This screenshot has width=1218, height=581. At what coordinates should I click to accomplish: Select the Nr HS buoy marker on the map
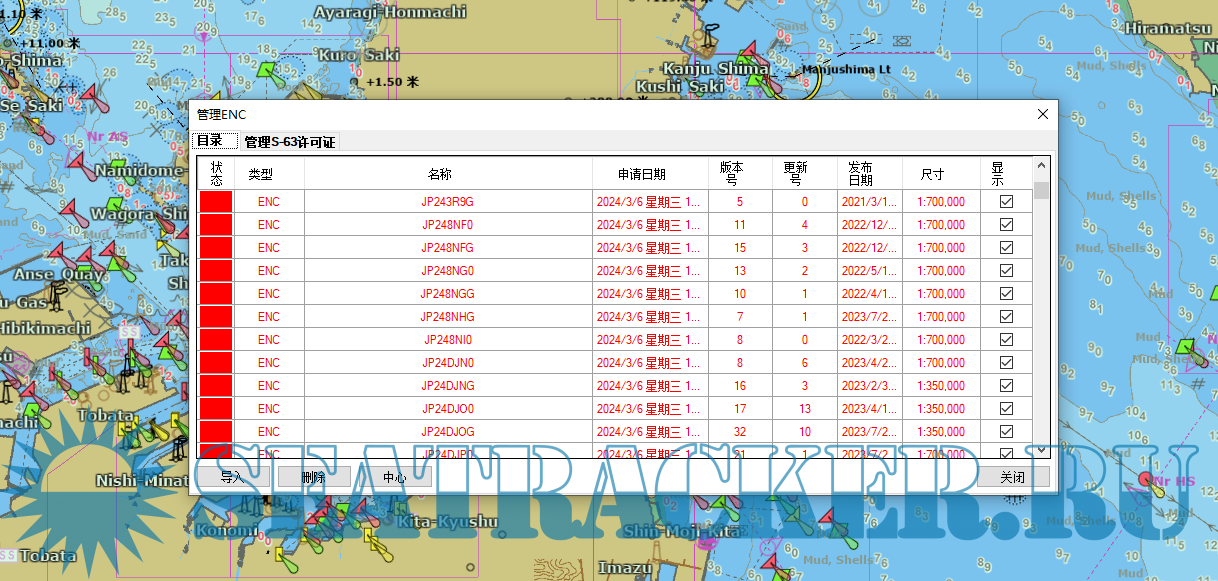pyautogui.click(x=1147, y=481)
